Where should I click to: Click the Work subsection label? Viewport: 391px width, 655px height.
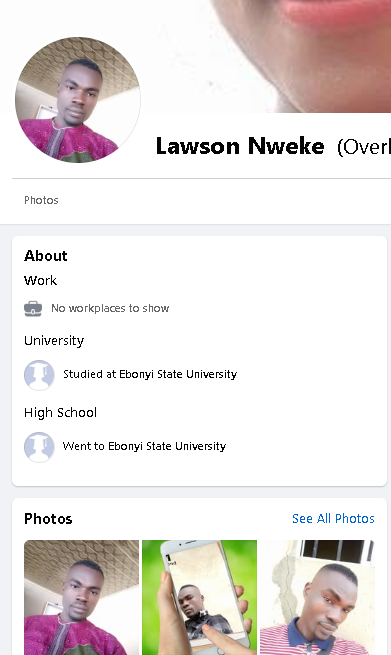click(40, 280)
